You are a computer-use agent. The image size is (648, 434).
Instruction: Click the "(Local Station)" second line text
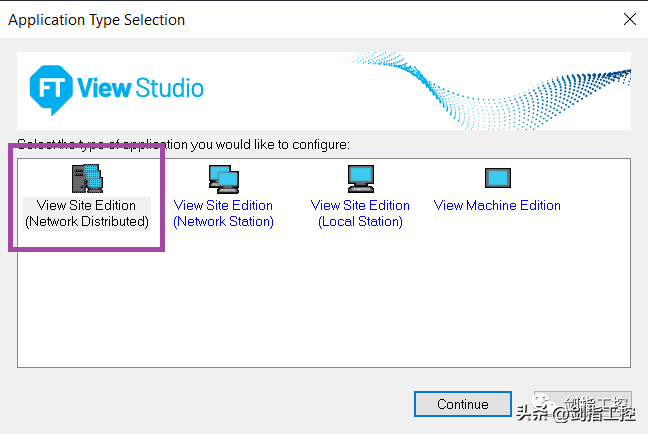coord(360,221)
